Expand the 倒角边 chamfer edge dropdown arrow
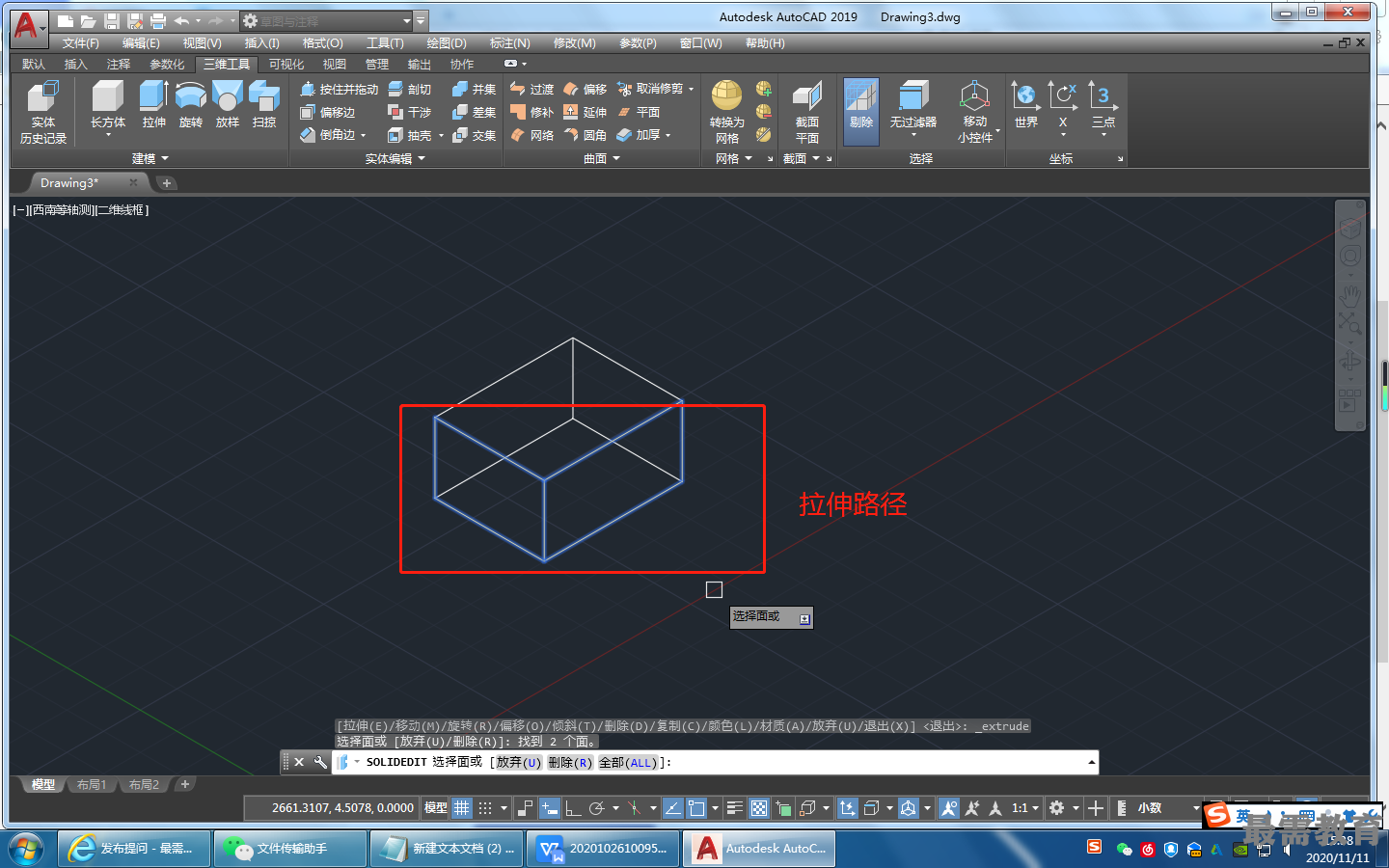This screenshot has width=1389, height=868. [x=364, y=136]
